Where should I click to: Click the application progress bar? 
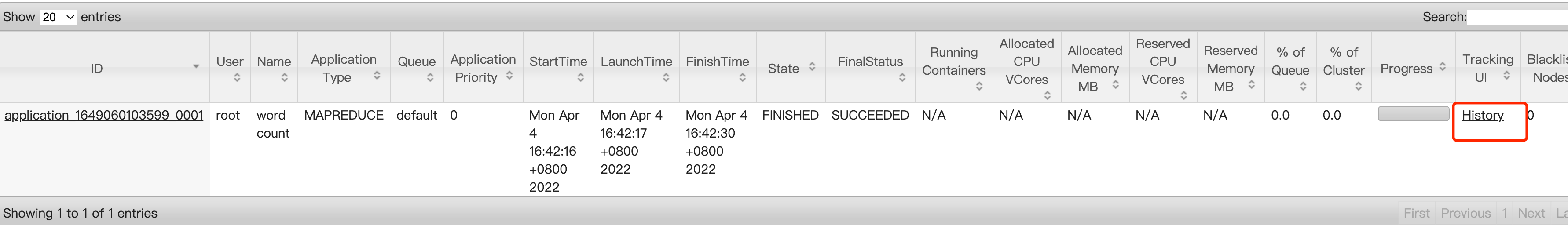(1413, 114)
